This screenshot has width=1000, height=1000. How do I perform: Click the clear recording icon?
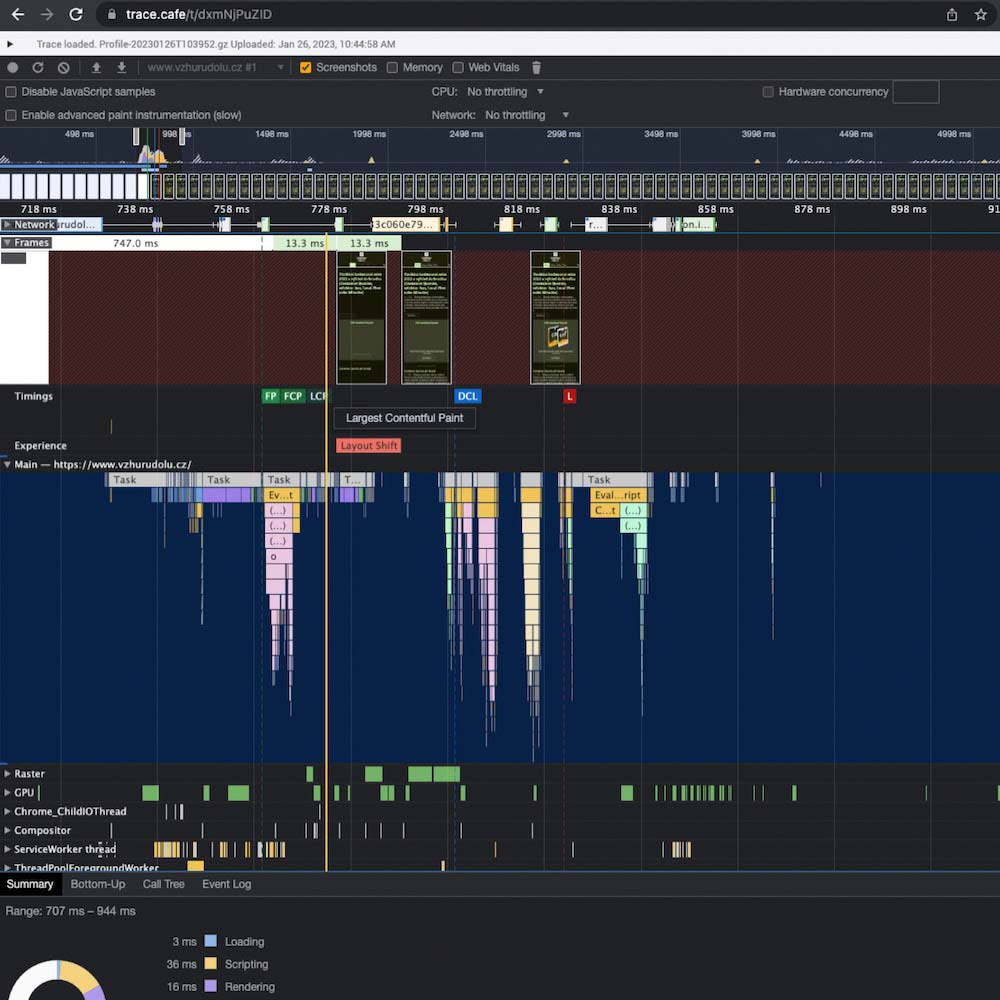point(63,68)
